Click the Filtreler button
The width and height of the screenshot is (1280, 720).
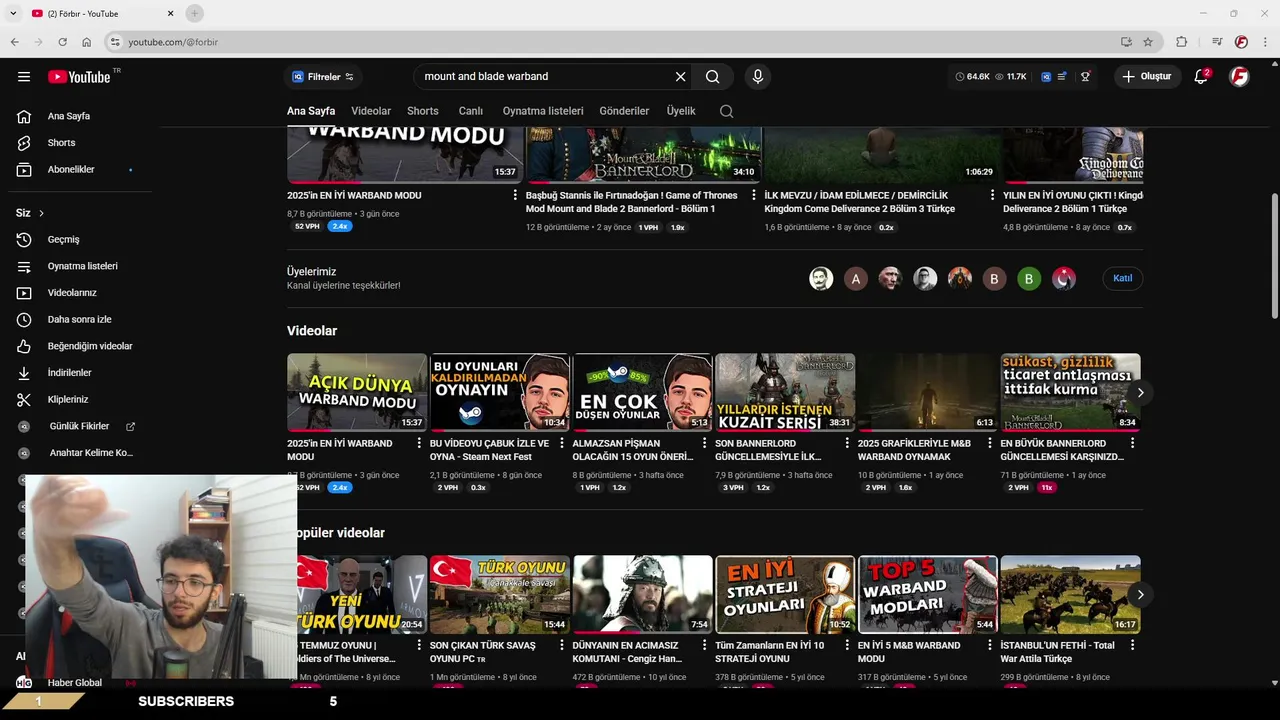coord(323,77)
